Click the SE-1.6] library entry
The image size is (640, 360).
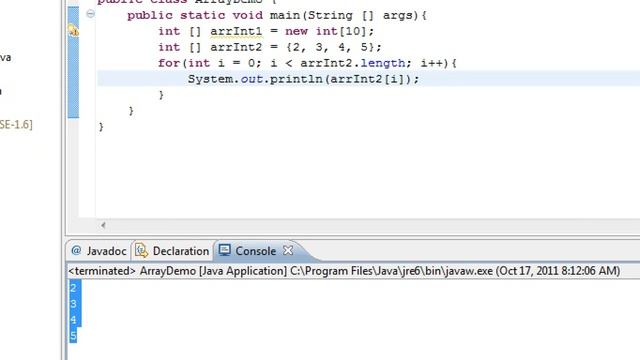click(16, 124)
